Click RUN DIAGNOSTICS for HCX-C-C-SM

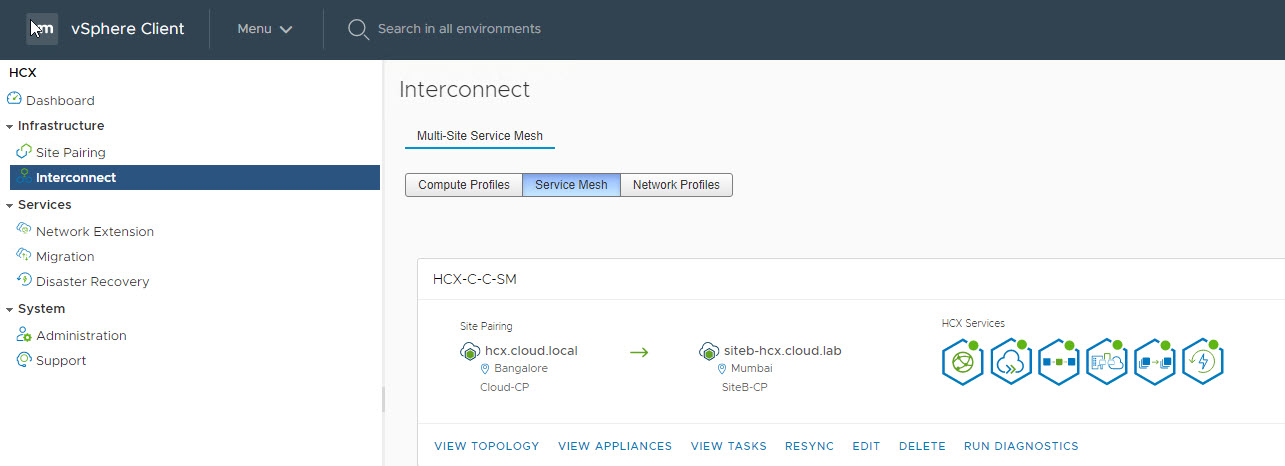click(1021, 446)
